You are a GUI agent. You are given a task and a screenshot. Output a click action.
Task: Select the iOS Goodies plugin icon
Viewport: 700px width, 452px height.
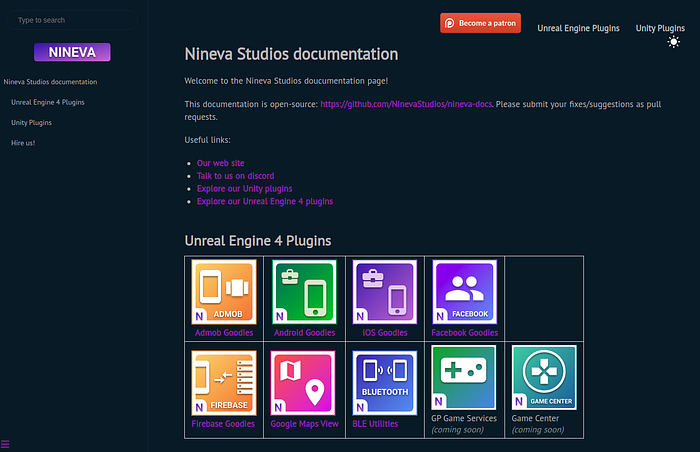pyautogui.click(x=385, y=292)
